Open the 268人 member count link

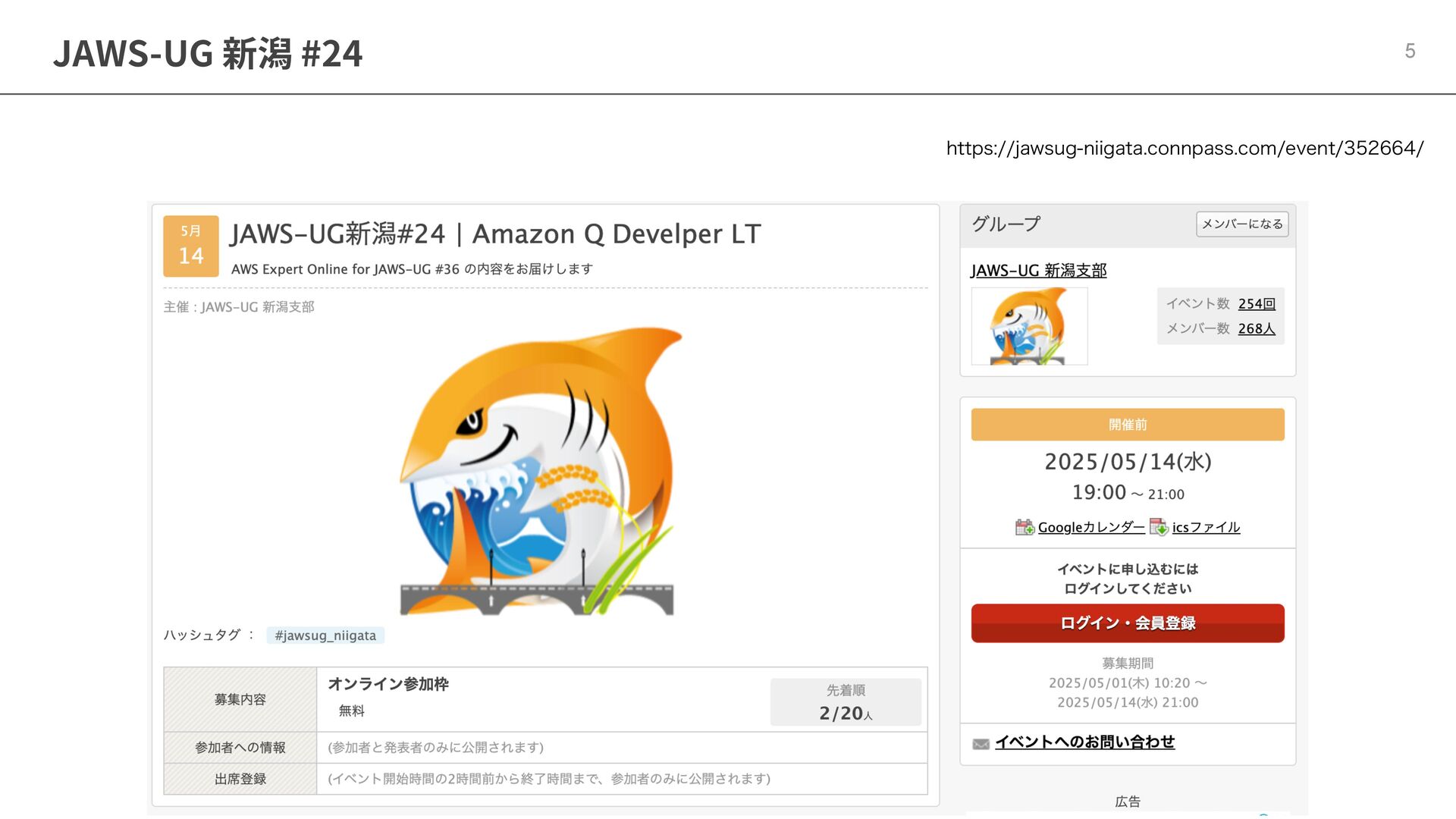[x=1257, y=328]
